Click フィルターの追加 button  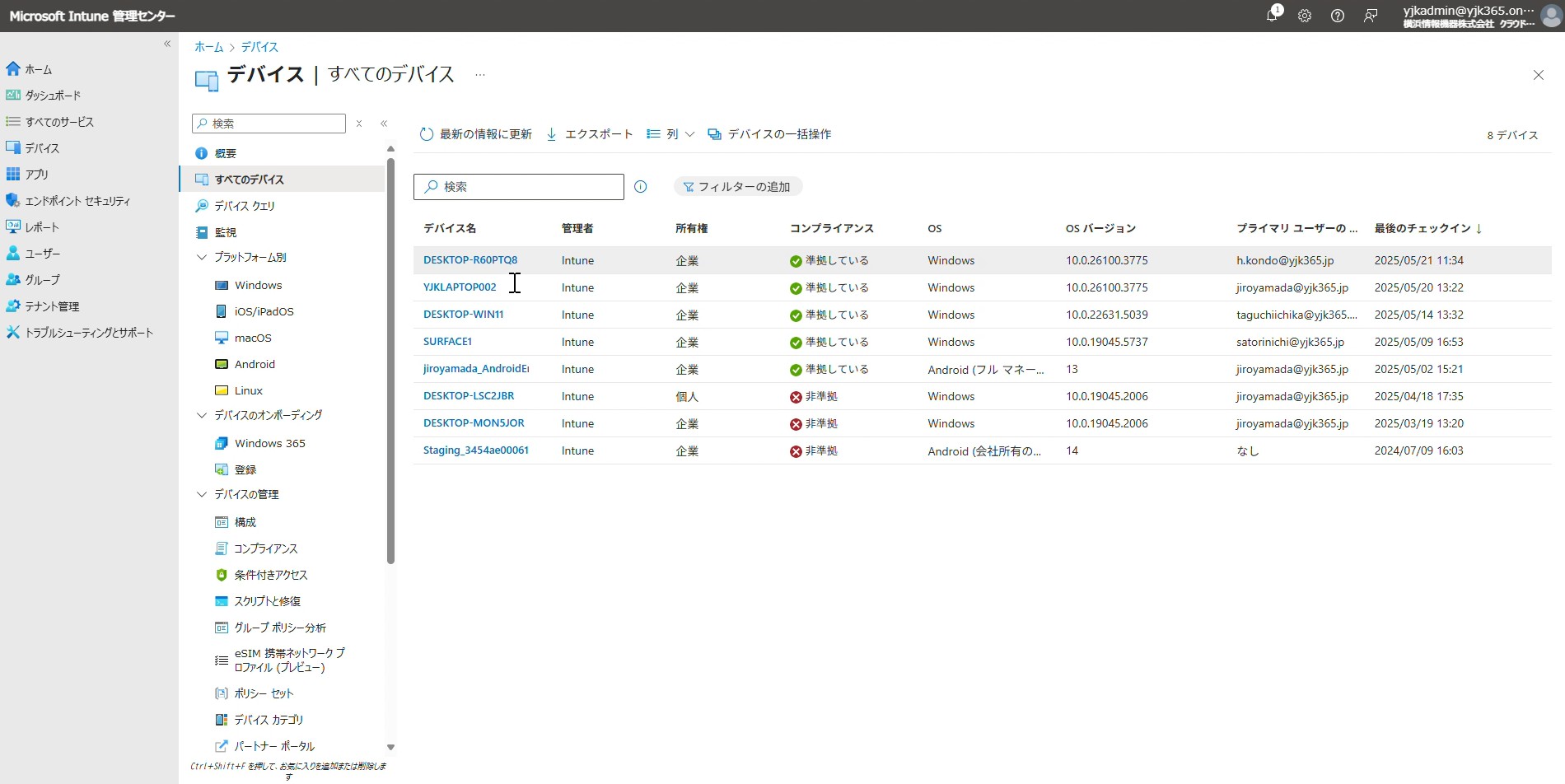pos(737,187)
